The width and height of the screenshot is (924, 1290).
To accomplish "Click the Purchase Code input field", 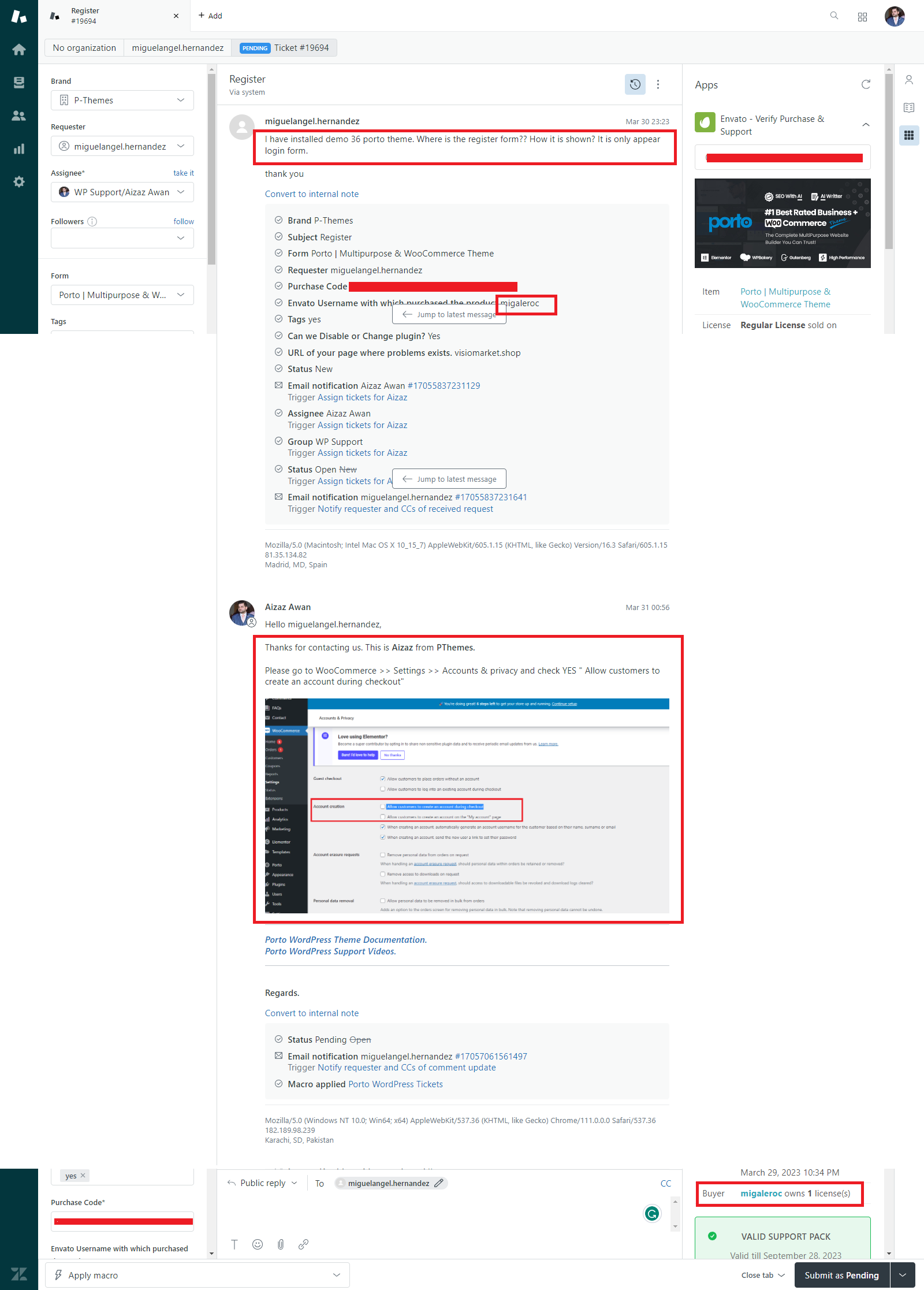I will pyautogui.click(x=122, y=1221).
